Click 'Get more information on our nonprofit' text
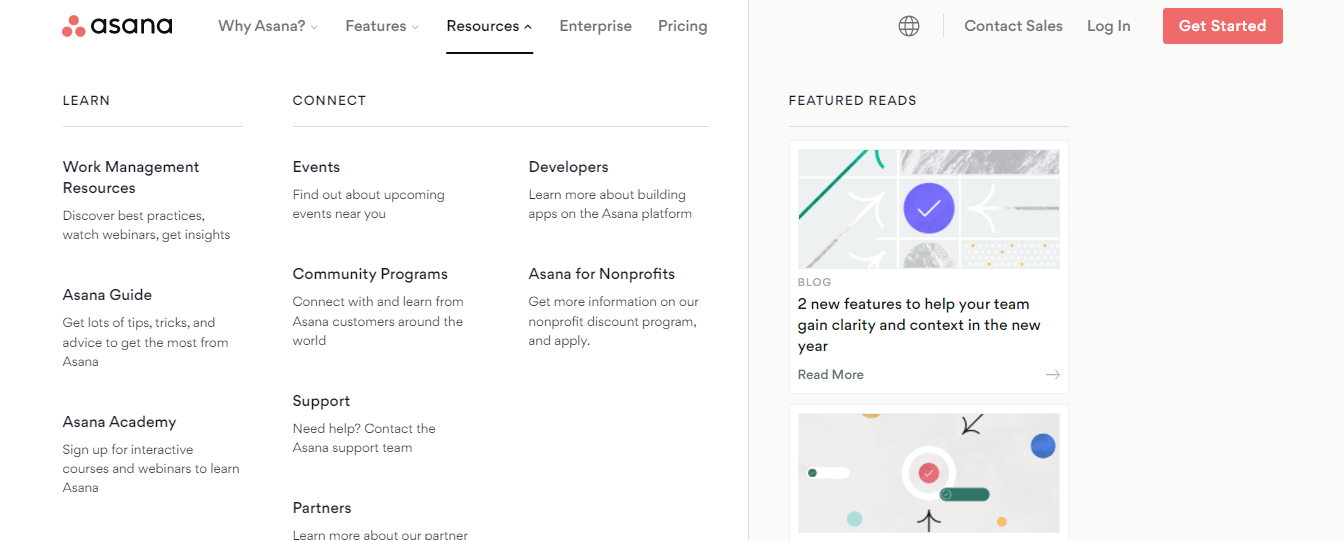This screenshot has width=1344, height=540. click(x=614, y=321)
